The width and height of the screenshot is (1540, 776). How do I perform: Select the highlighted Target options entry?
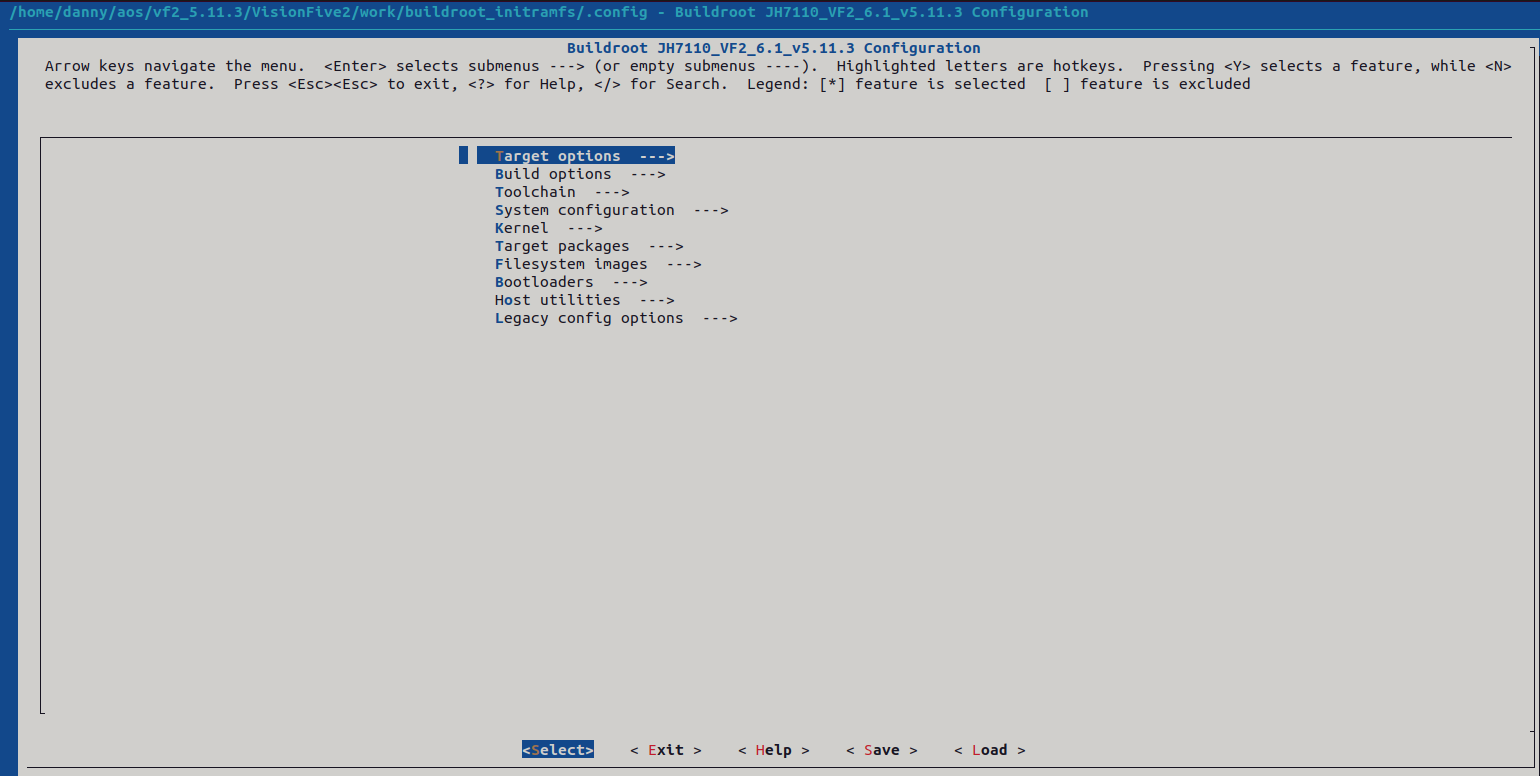coord(576,155)
